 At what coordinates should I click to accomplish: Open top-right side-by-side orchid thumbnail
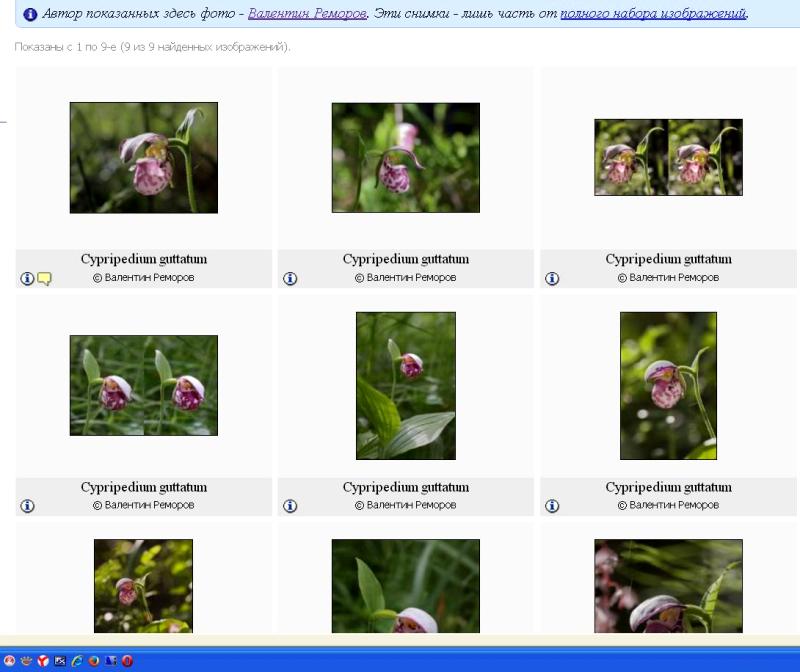[668, 157]
